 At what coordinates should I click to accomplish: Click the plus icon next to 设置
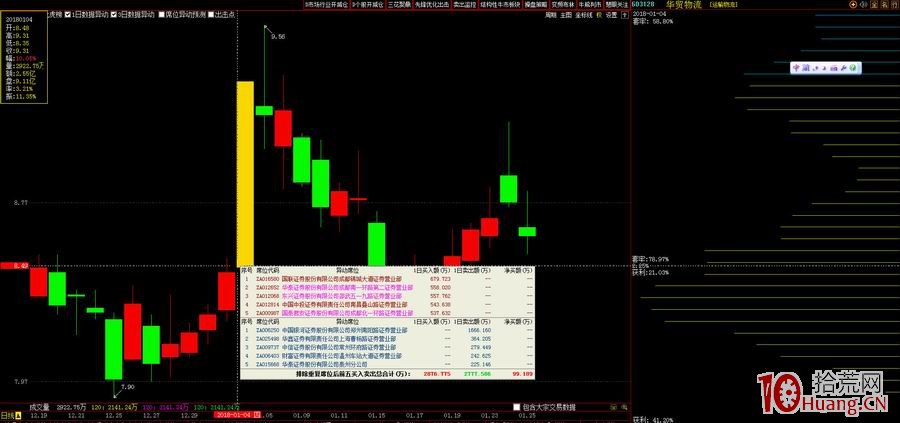click(624, 15)
